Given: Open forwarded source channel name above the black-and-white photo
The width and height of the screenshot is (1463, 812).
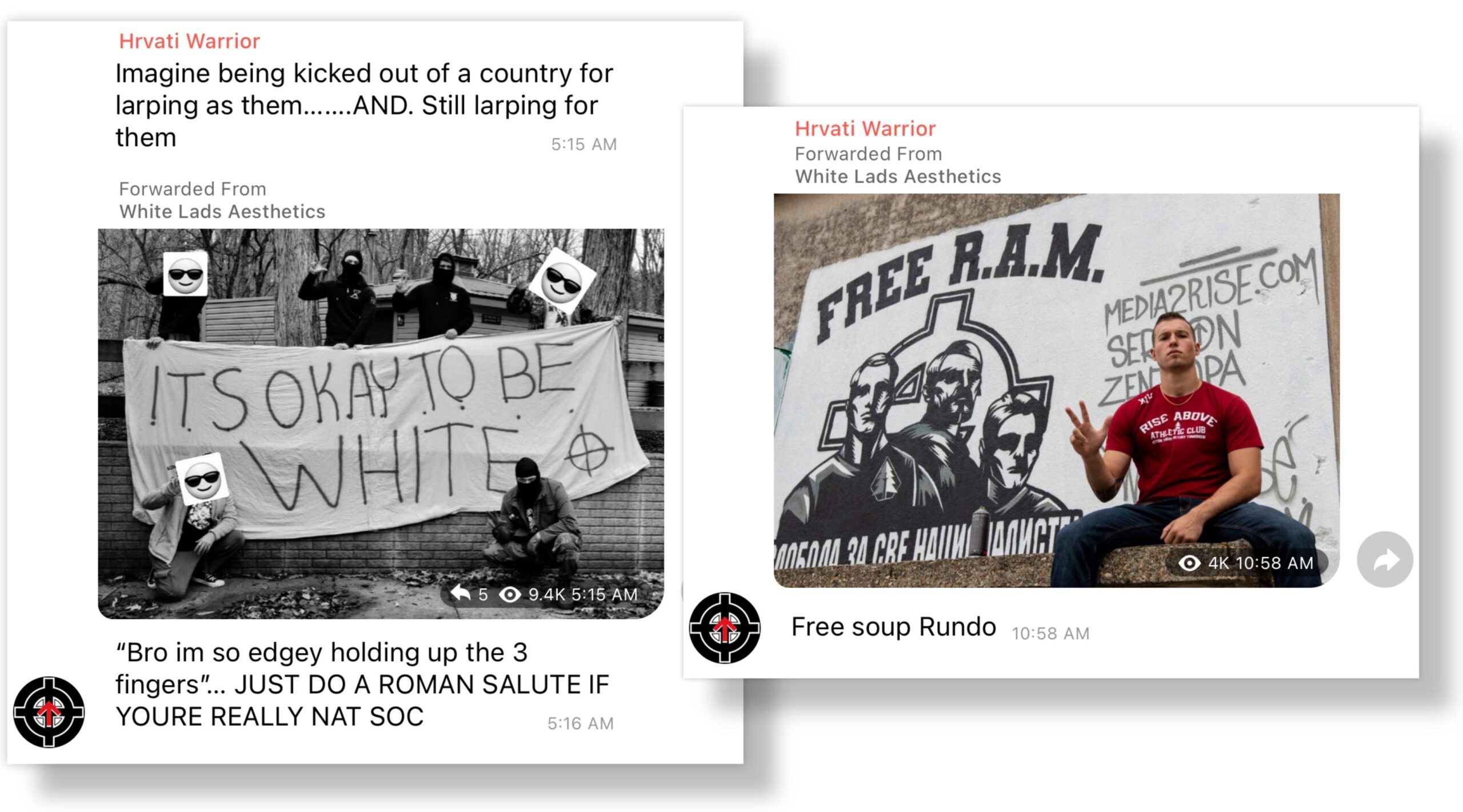Looking at the screenshot, I should (222, 211).
